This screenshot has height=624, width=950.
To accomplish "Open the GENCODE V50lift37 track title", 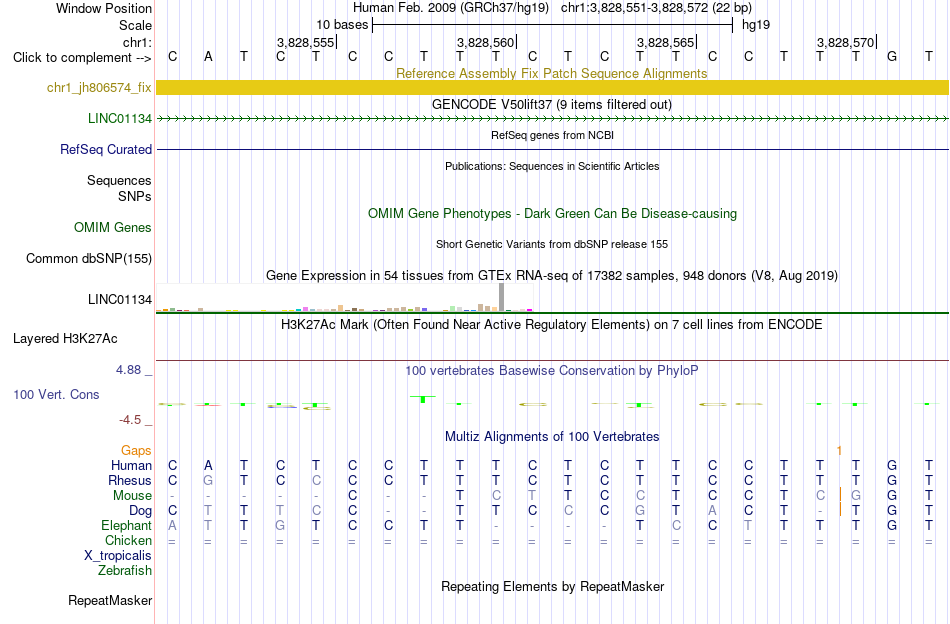I will click(x=551, y=104).
